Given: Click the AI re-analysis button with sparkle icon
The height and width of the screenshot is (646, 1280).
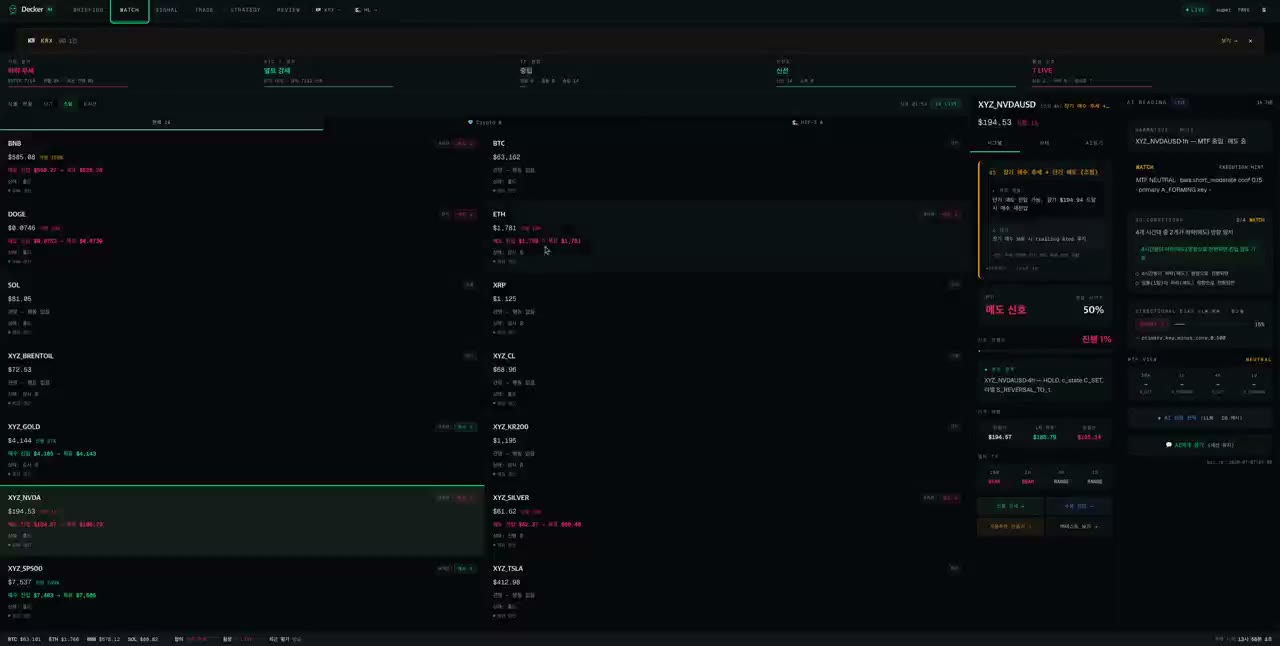Looking at the screenshot, I should [x=1200, y=418].
